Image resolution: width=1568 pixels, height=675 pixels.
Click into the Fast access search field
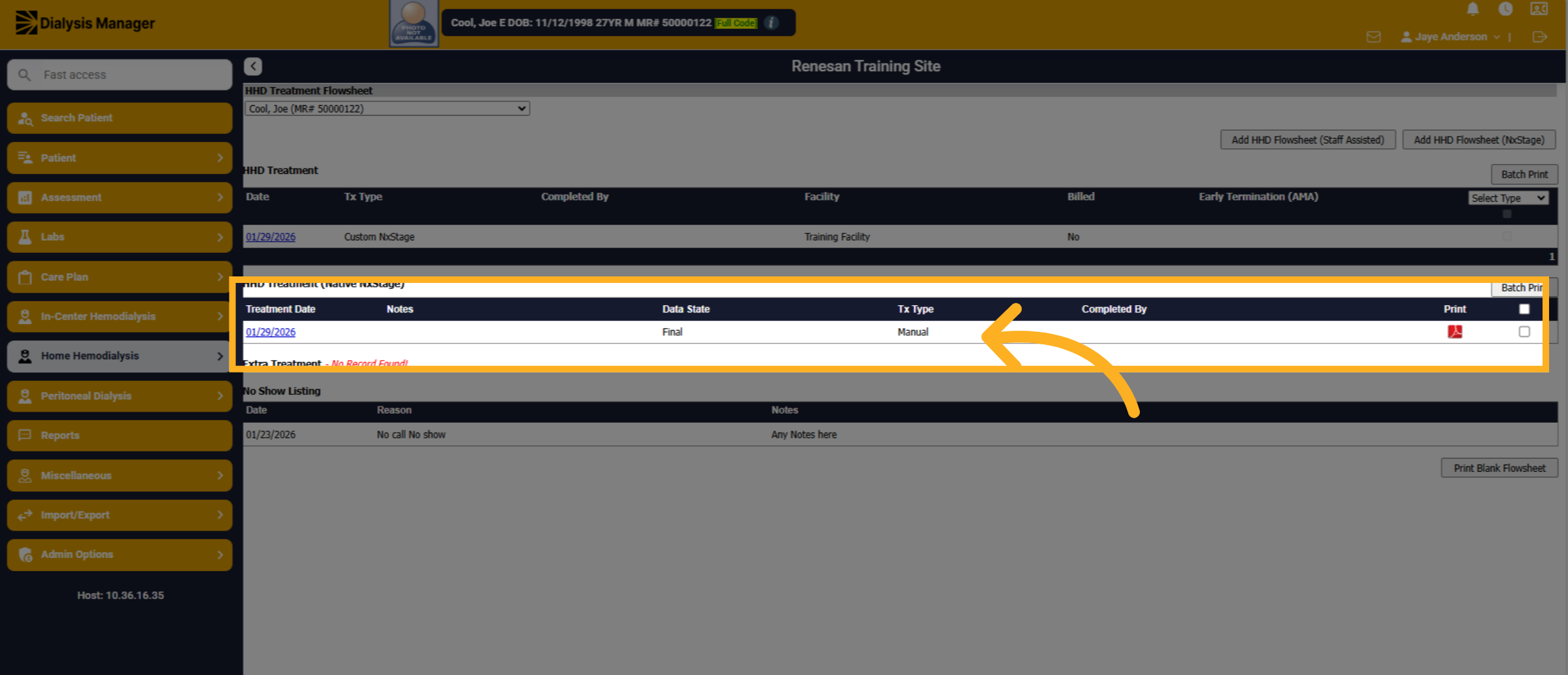(120, 74)
